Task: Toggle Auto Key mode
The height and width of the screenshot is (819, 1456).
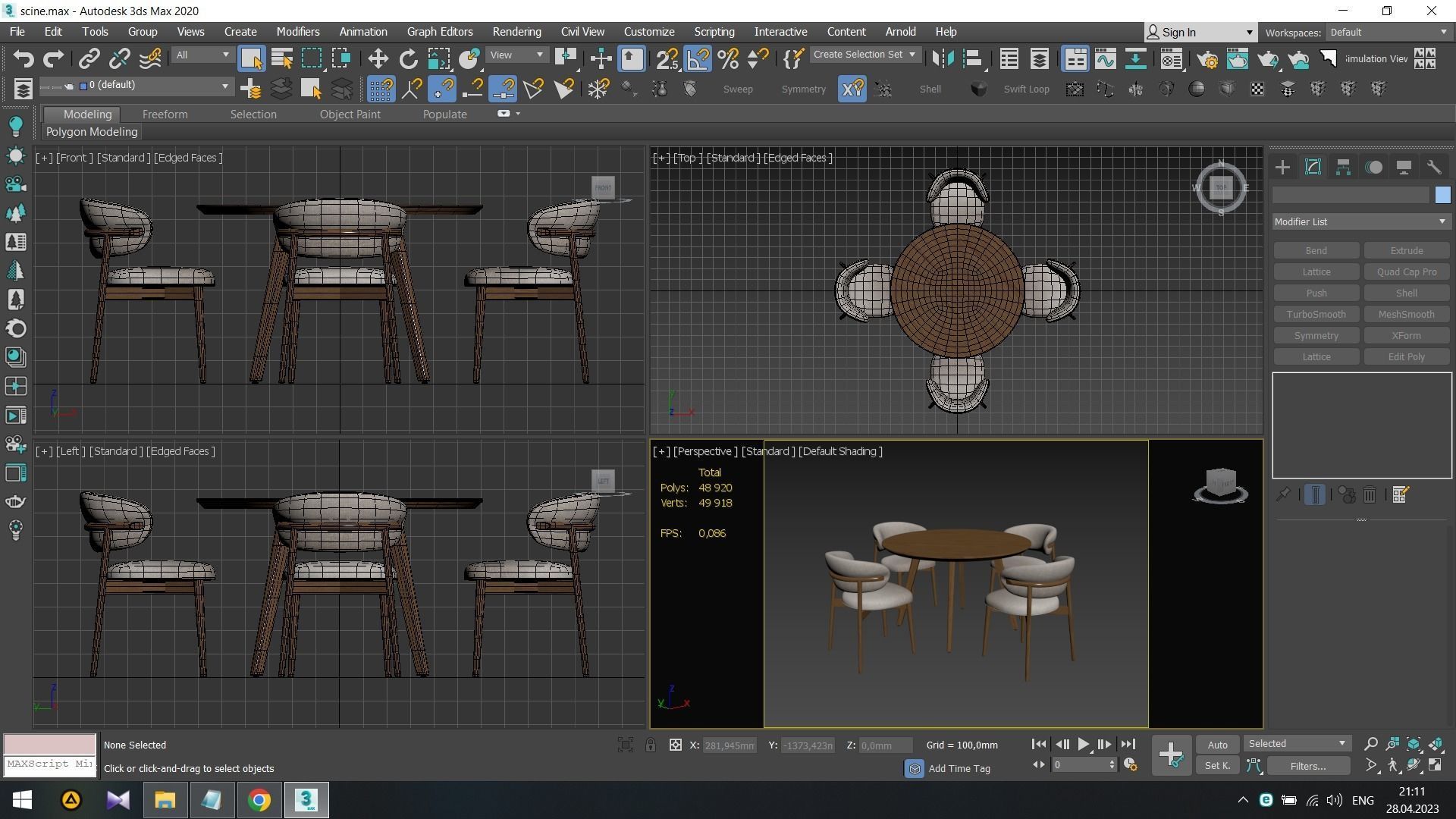Action: click(x=1217, y=745)
